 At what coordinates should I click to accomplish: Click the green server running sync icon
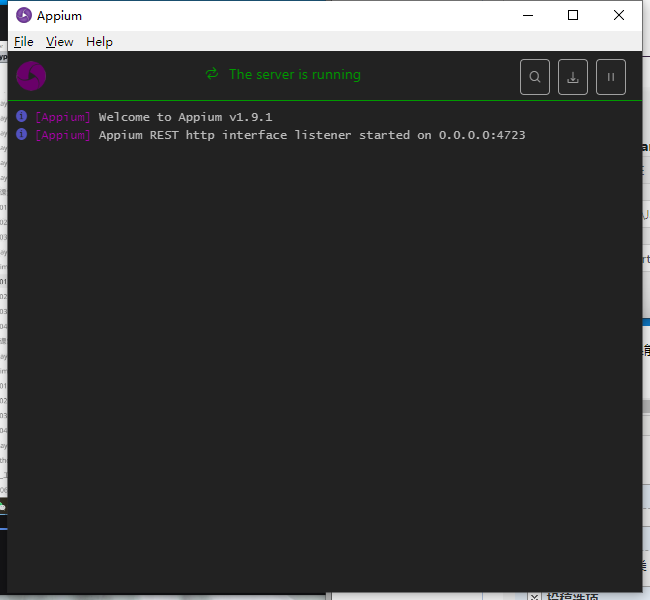[212, 74]
